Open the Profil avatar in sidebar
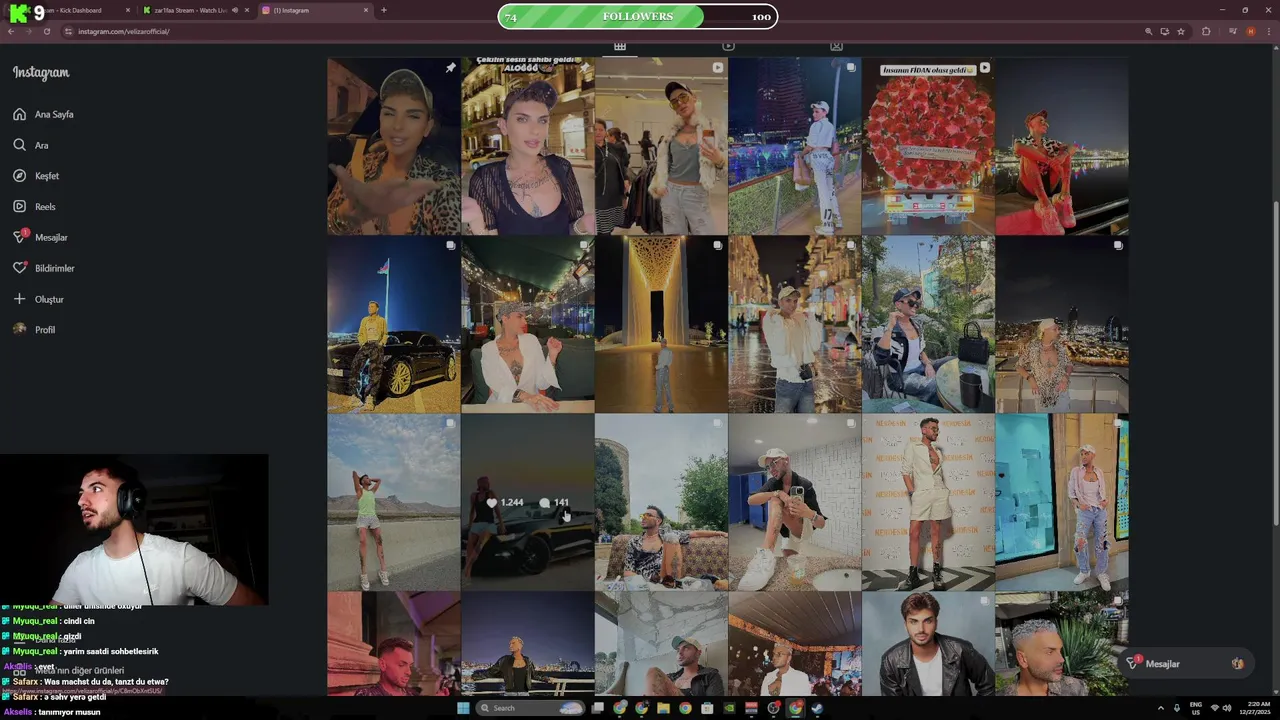The width and height of the screenshot is (1280, 720). point(19,329)
